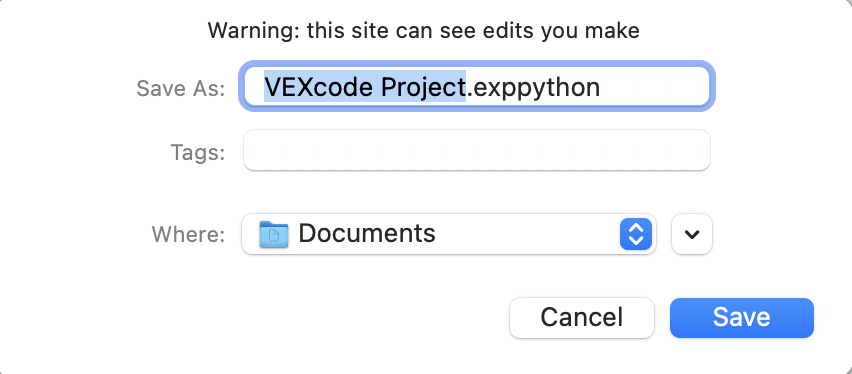Place cursor in the .exppython extension
Viewport: 852px width, 374px height.
tap(533, 88)
